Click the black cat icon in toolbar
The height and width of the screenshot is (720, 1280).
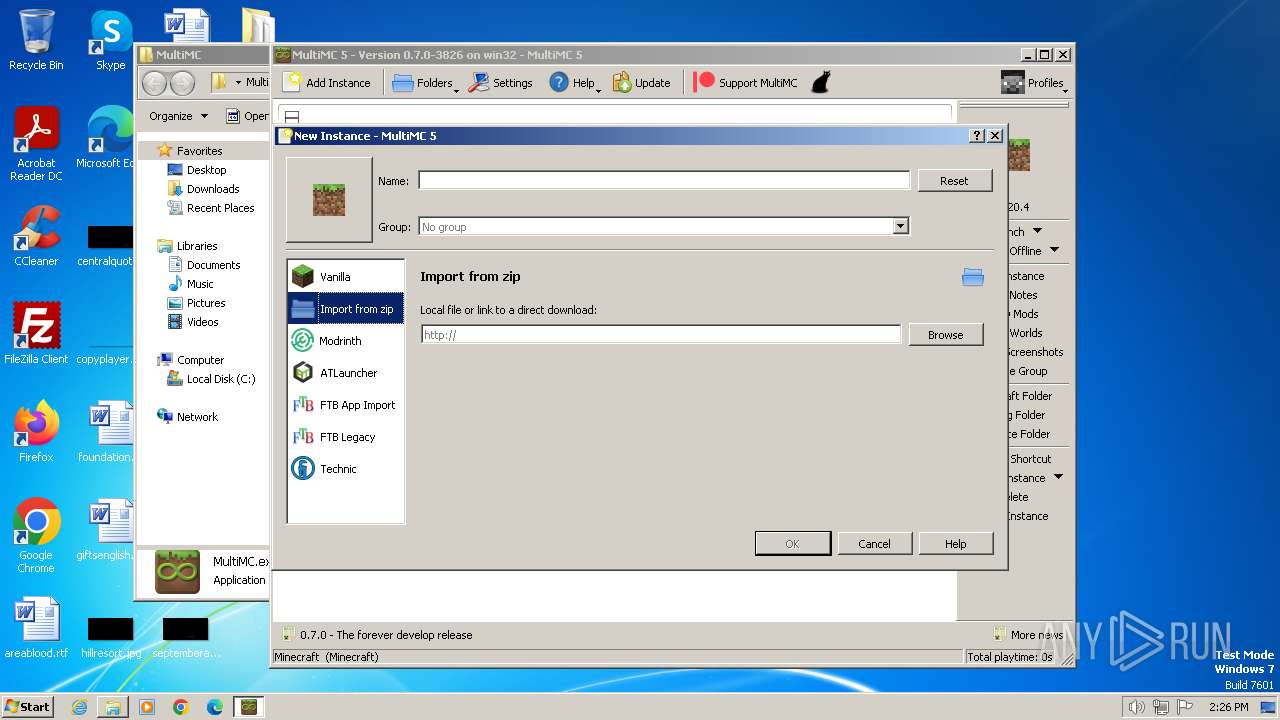tap(820, 83)
